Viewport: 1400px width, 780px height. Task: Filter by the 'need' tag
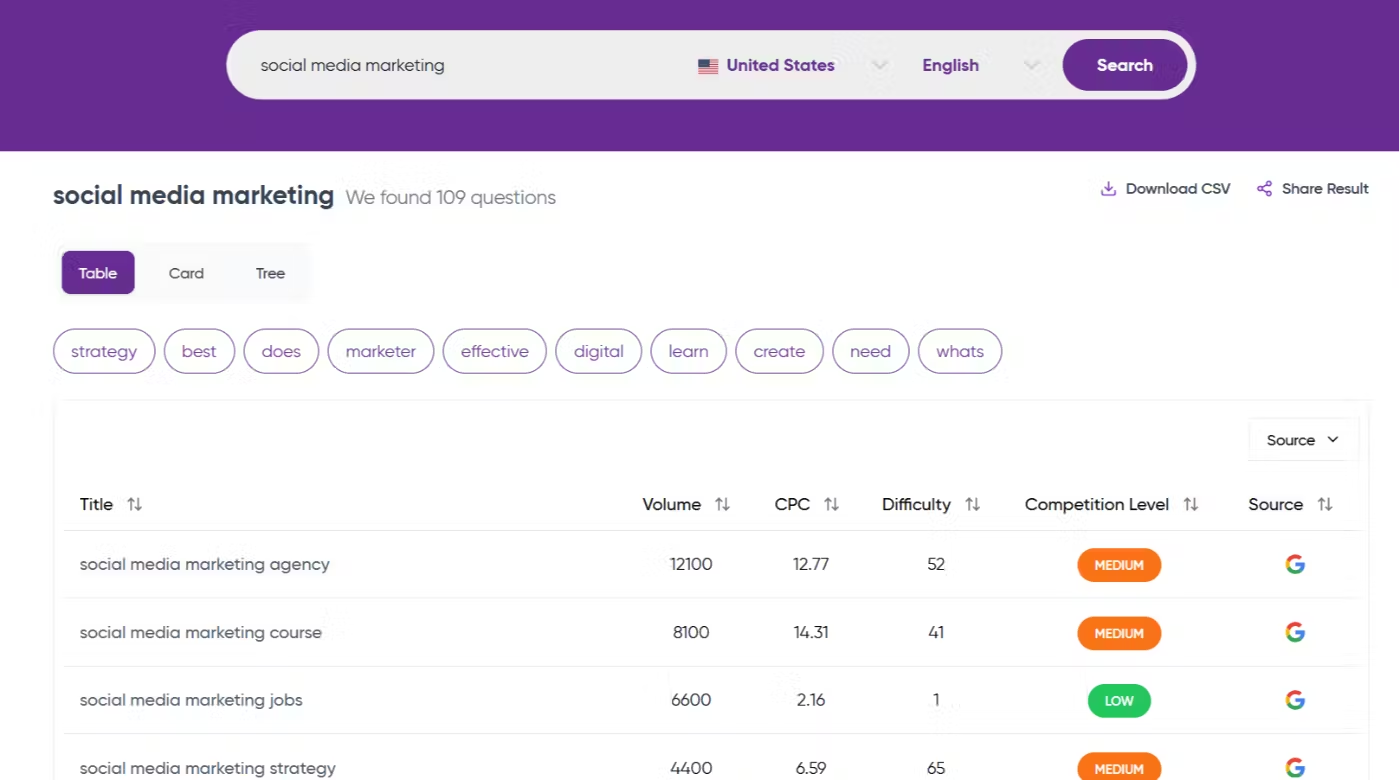click(870, 351)
